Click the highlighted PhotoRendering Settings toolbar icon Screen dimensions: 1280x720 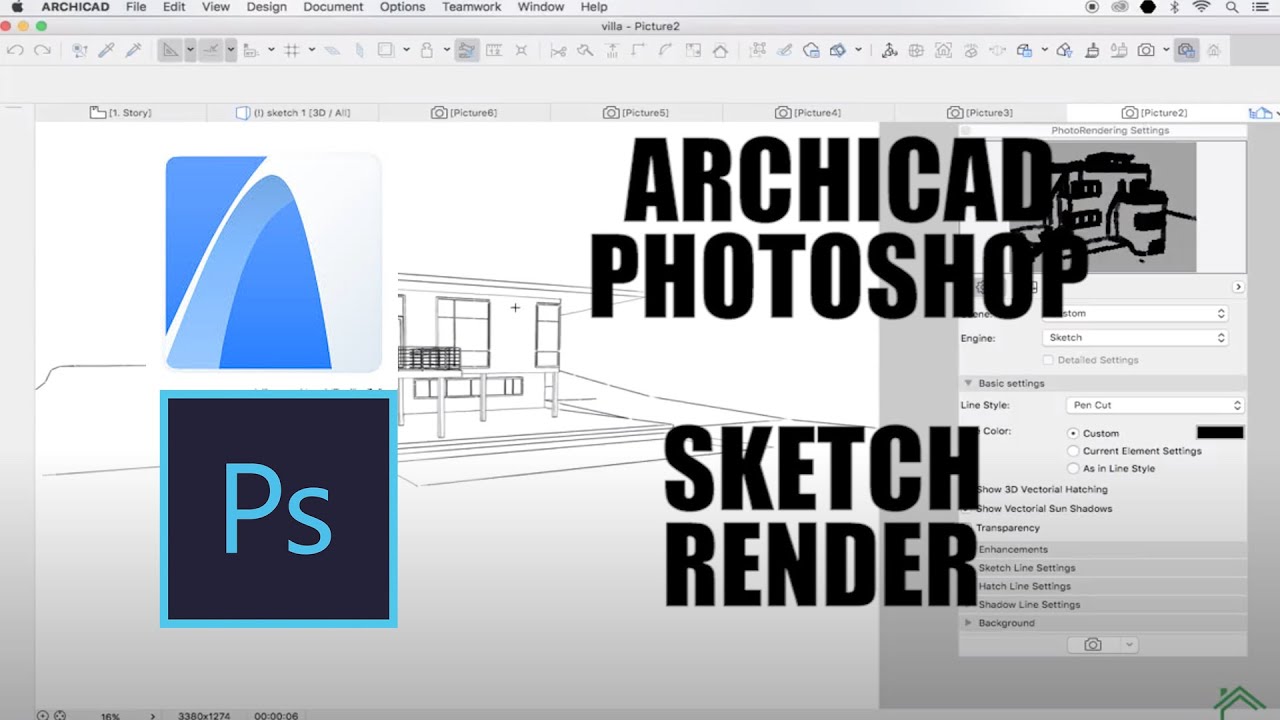1187,50
